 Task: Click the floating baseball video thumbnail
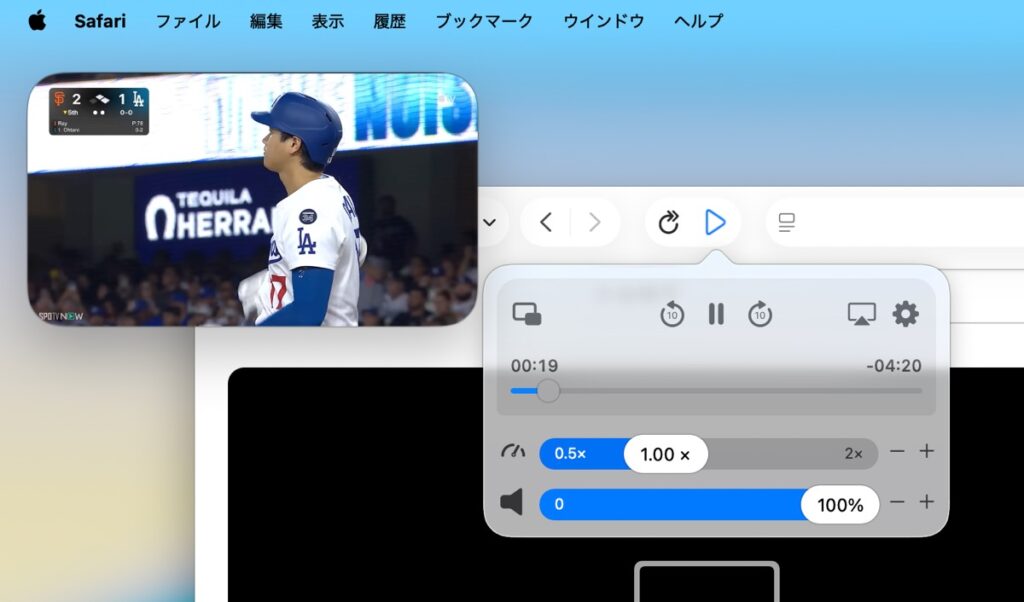coord(252,200)
